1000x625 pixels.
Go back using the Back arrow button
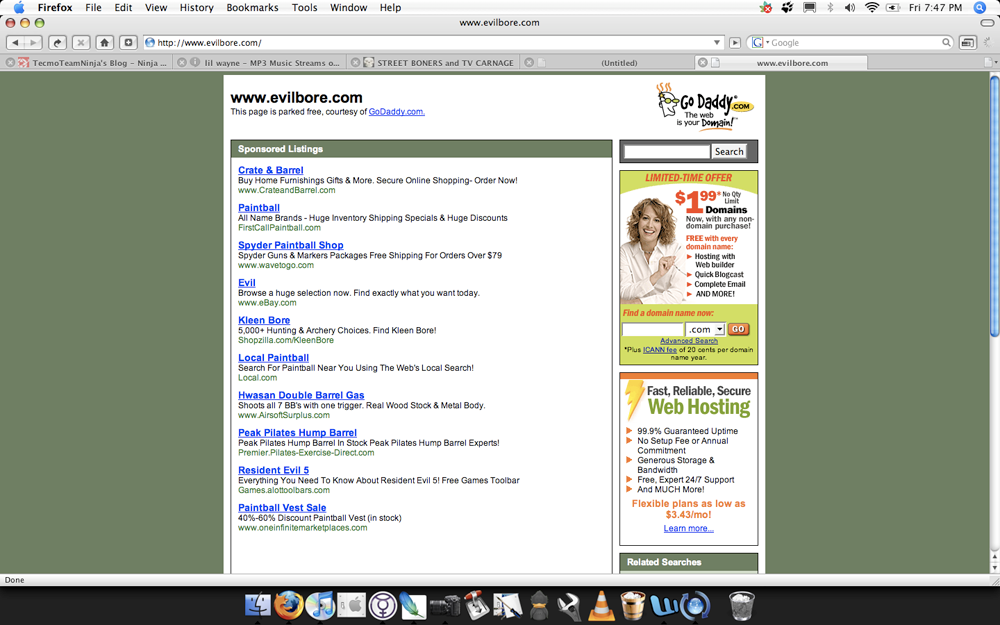pyautogui.click(x=15, y=43)
